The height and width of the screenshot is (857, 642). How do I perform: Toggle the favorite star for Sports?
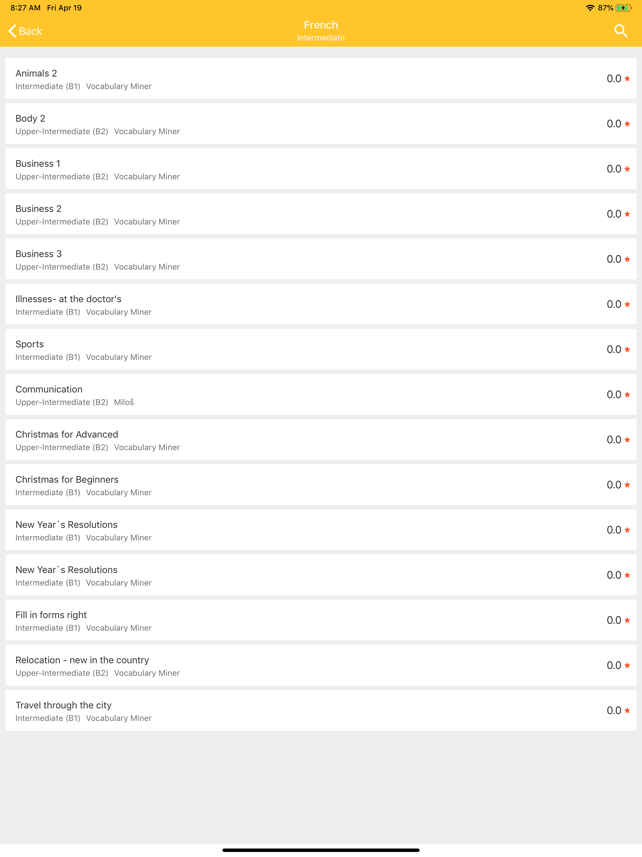626,349
